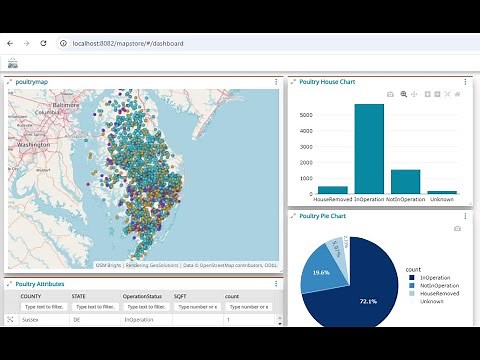Screen dimensions: 480x360
Task: Click the STATE column header
Action: tap(79, 296)
